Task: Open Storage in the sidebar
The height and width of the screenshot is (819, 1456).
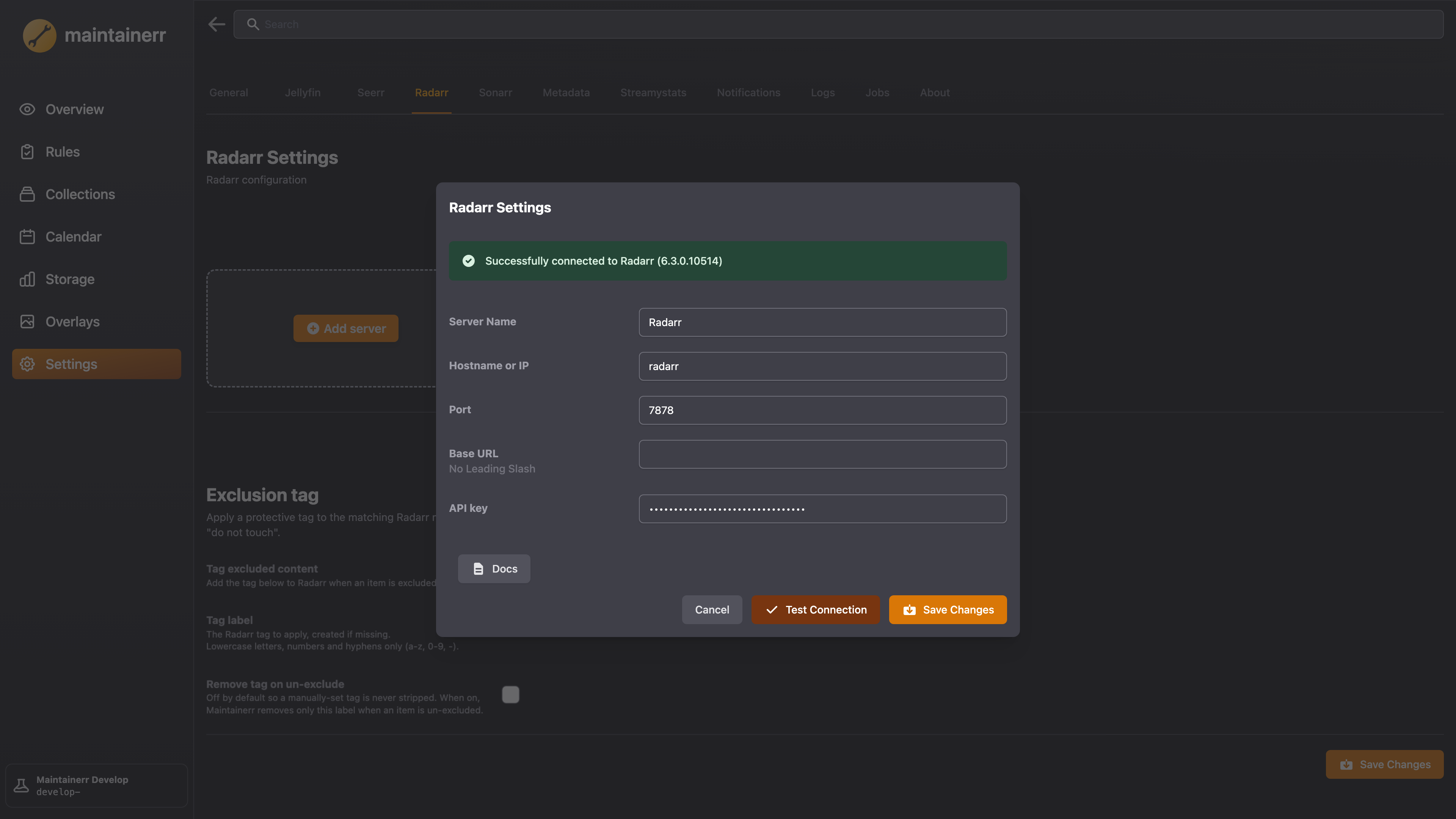Action: pos(96,279)
